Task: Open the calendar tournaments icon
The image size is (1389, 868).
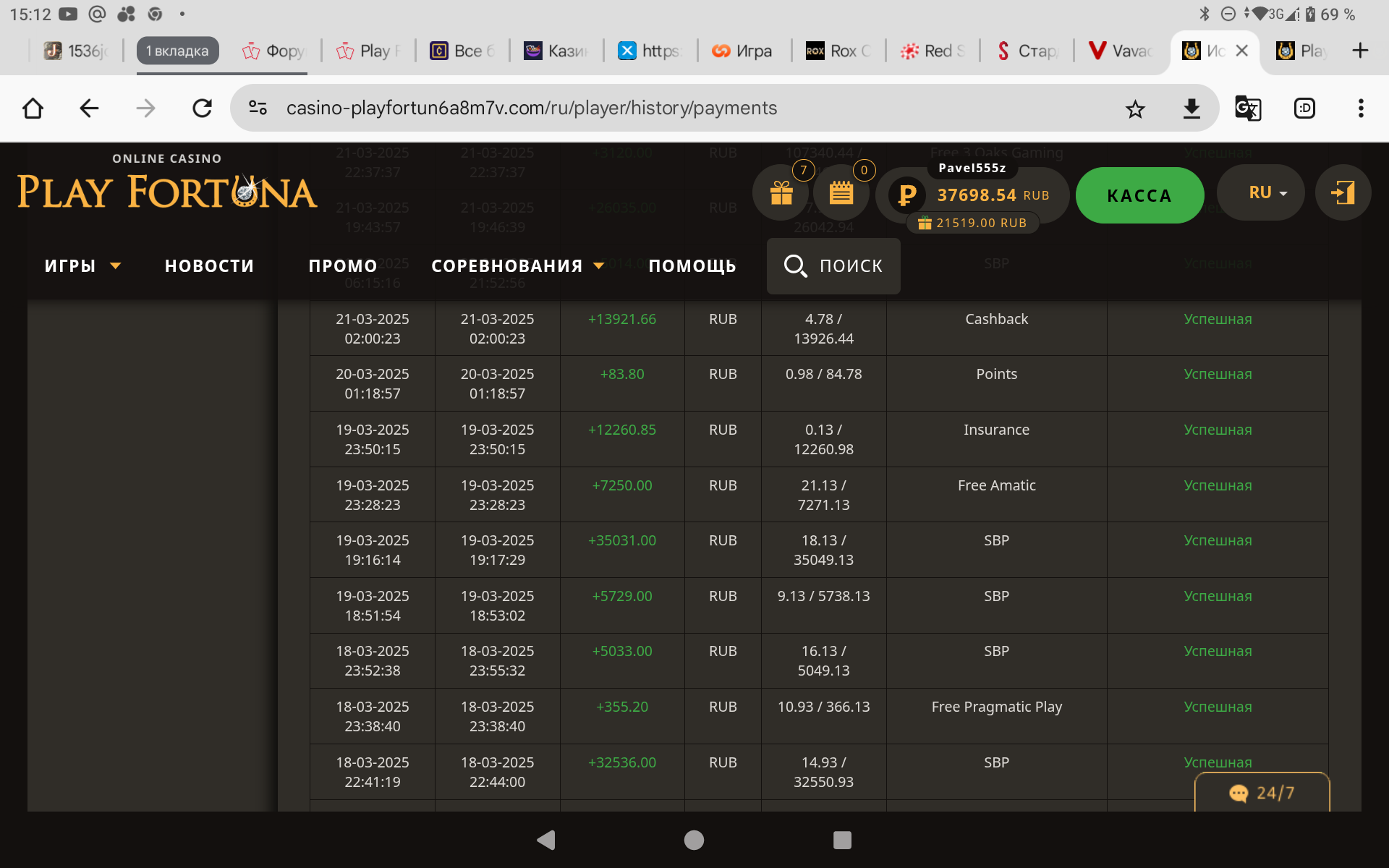Action: click(x=841, y=194)
